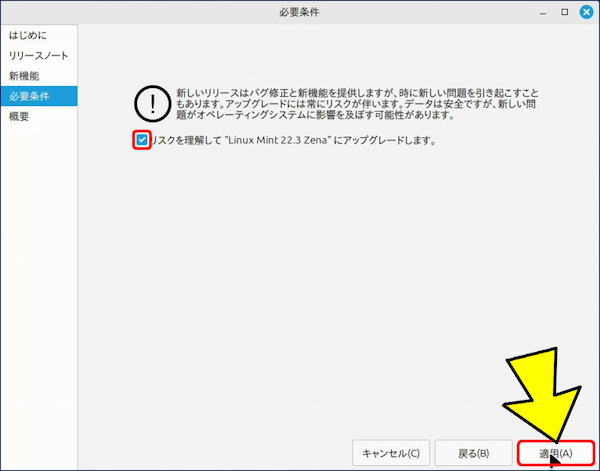Apply the upgrade with 適用(A)

tap(556, 453)
